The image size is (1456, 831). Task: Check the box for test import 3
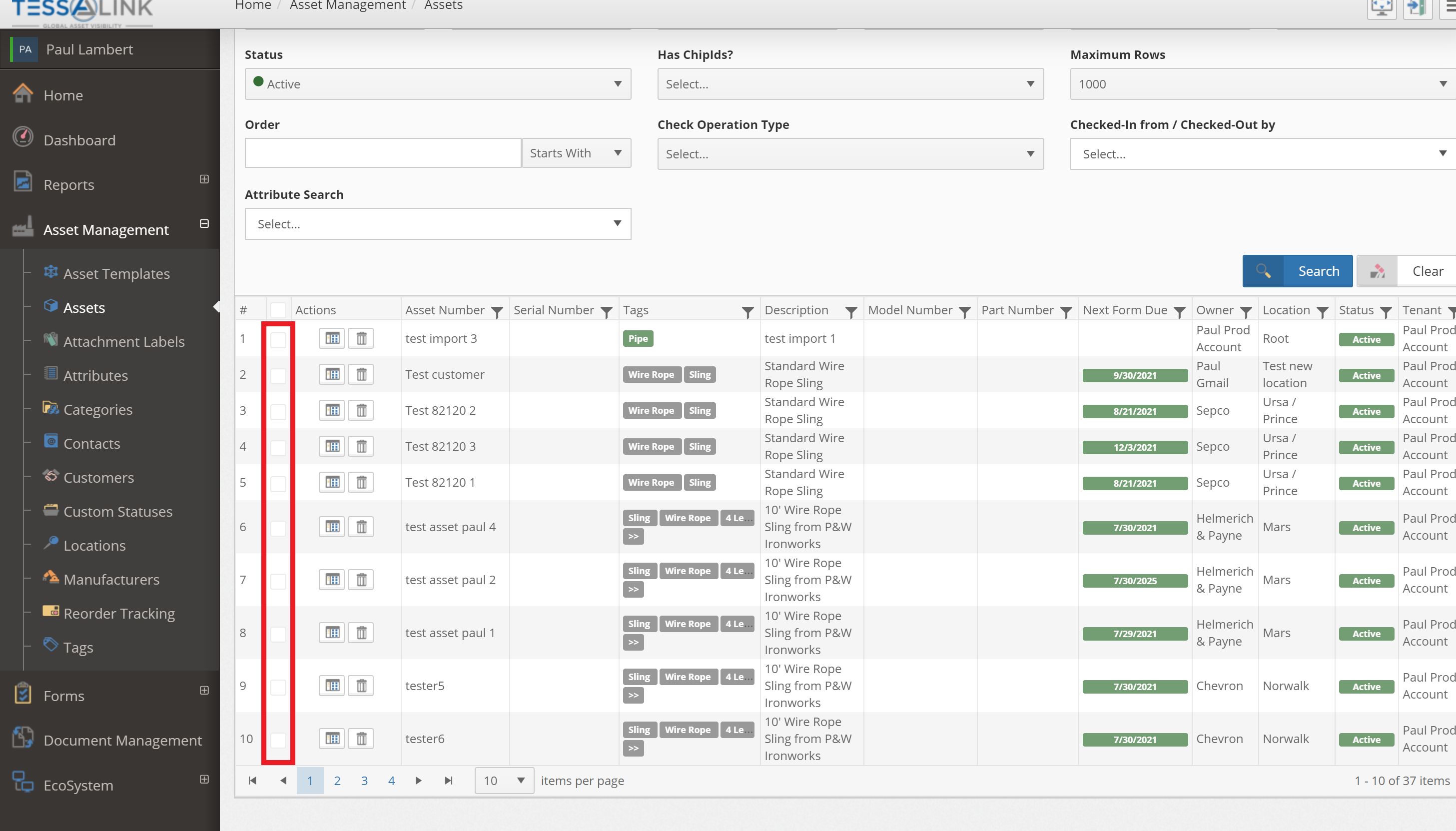click(278, 340)
